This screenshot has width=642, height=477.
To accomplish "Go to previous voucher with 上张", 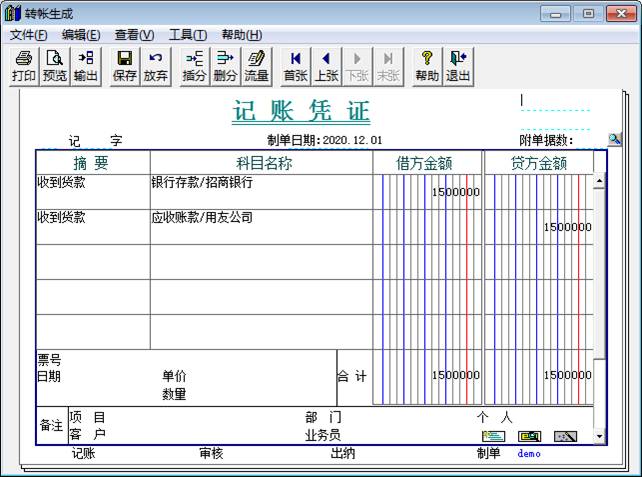I will (326, 66).
